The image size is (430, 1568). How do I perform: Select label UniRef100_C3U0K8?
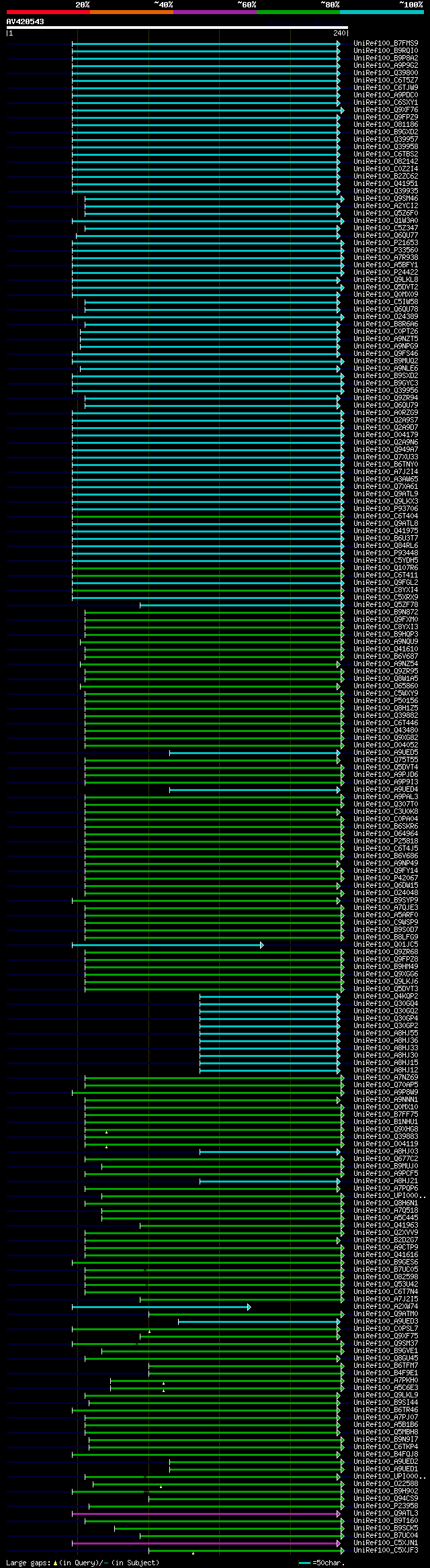386,811
